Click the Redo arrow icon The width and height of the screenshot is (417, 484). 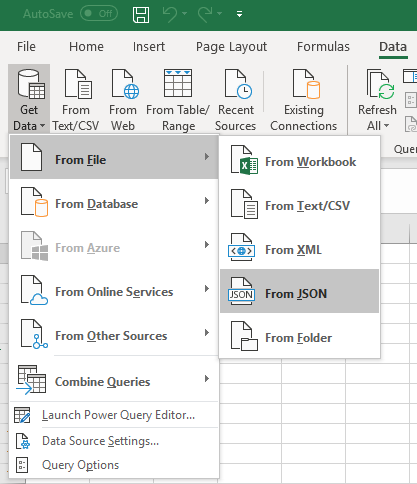(x=205, y=14)
